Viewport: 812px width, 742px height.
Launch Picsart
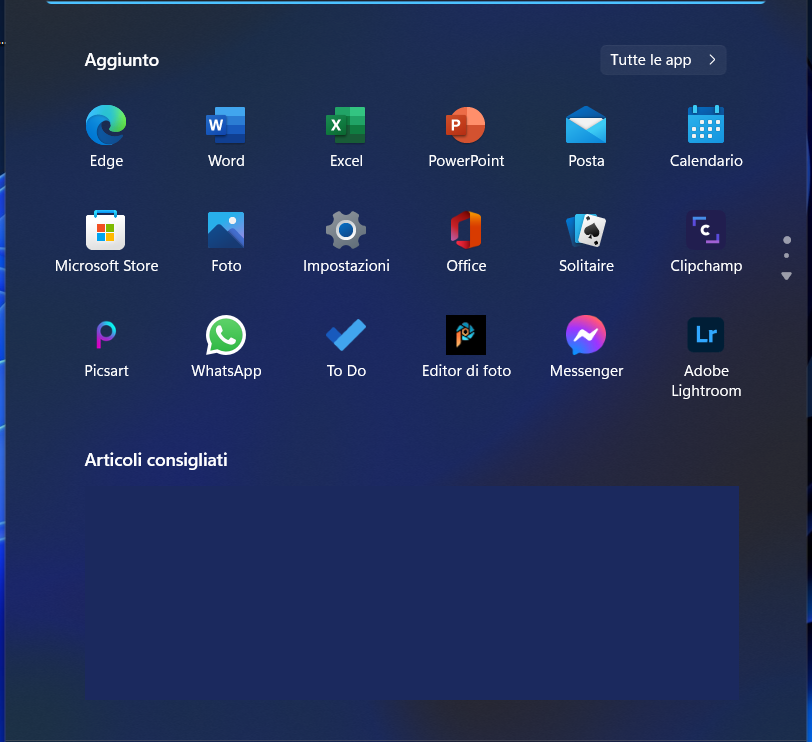pyautogui.click(x=106, y=347)
